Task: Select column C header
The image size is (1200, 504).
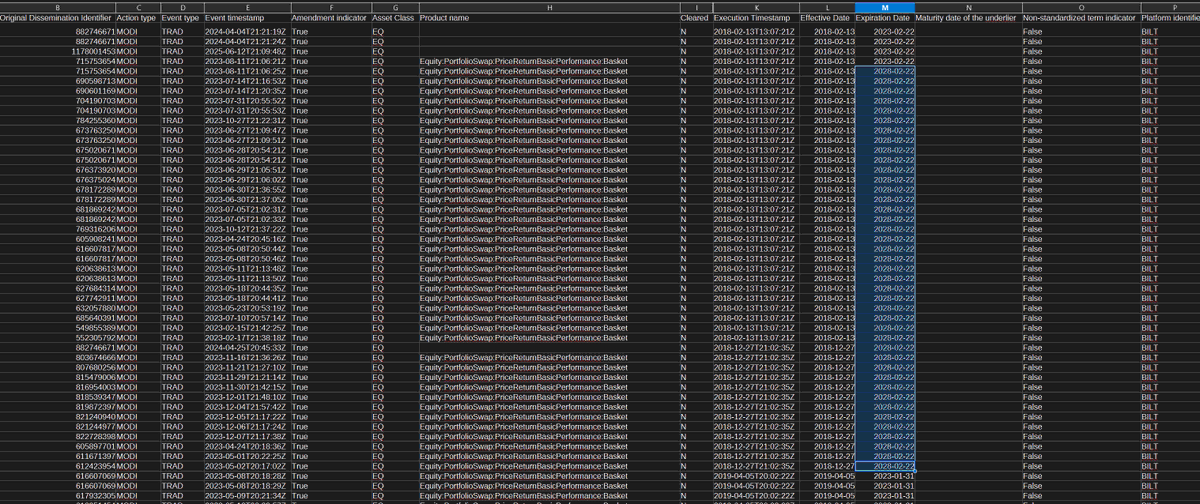Action: pos(136,7)
